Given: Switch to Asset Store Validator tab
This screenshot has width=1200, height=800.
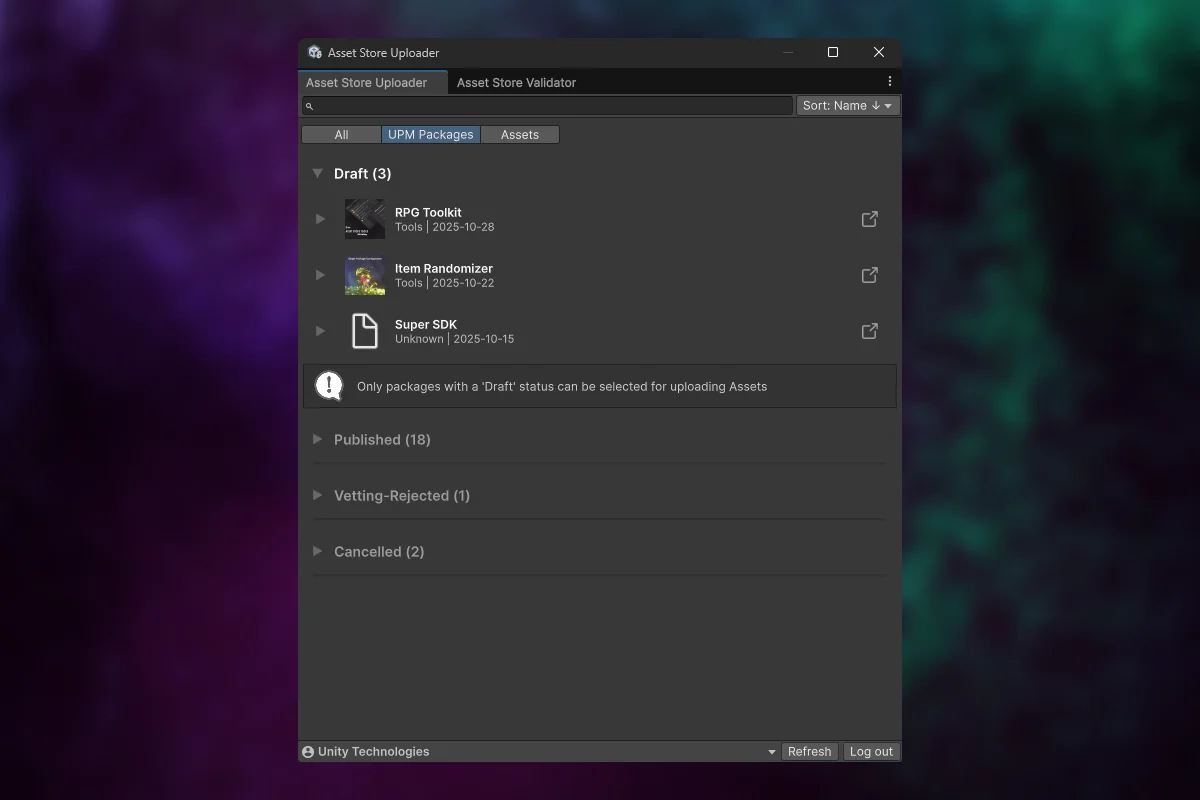Looking at the screenshot, I should 516,83.
